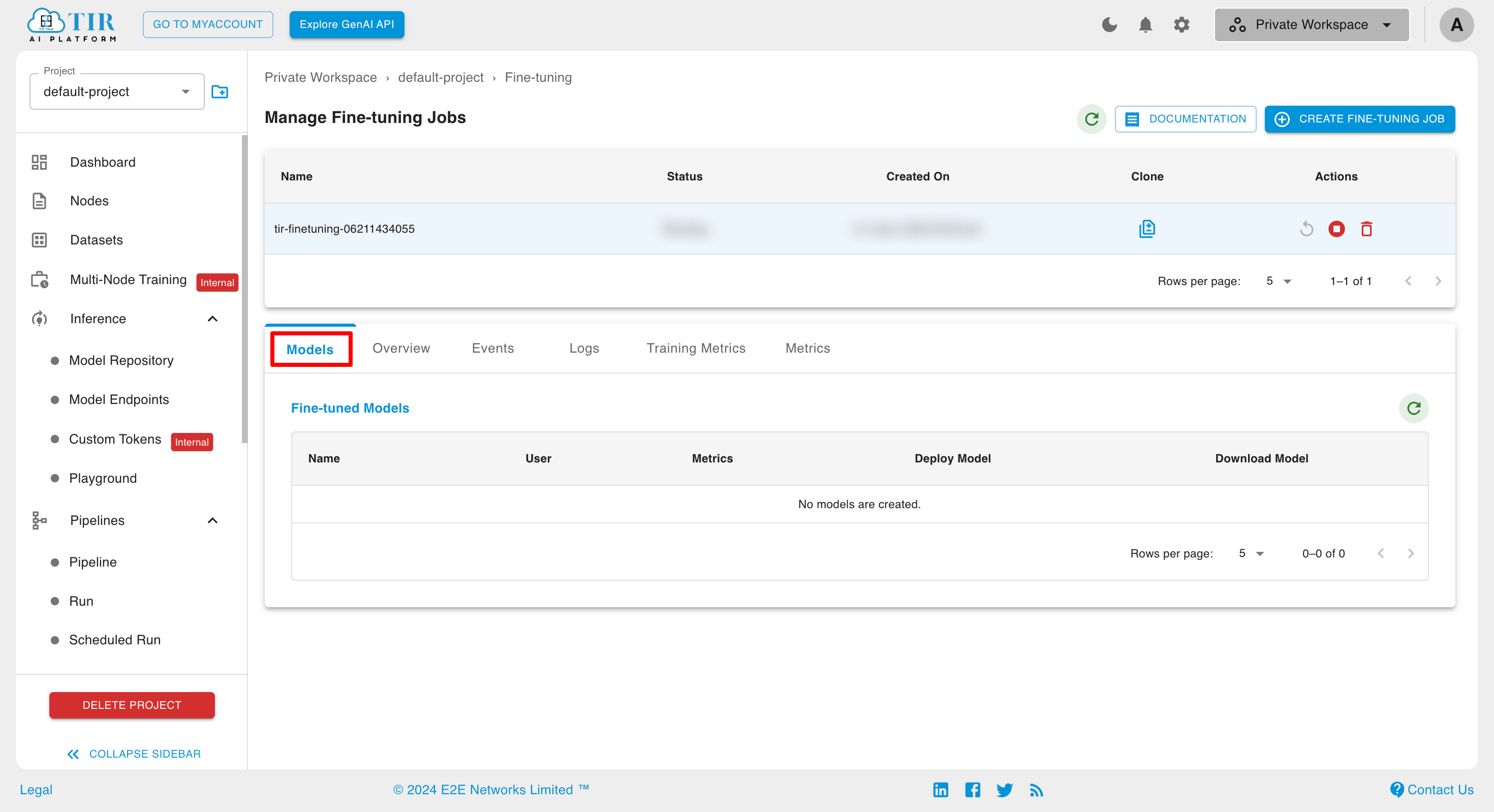Open Pipeline in sidebar

93,562
